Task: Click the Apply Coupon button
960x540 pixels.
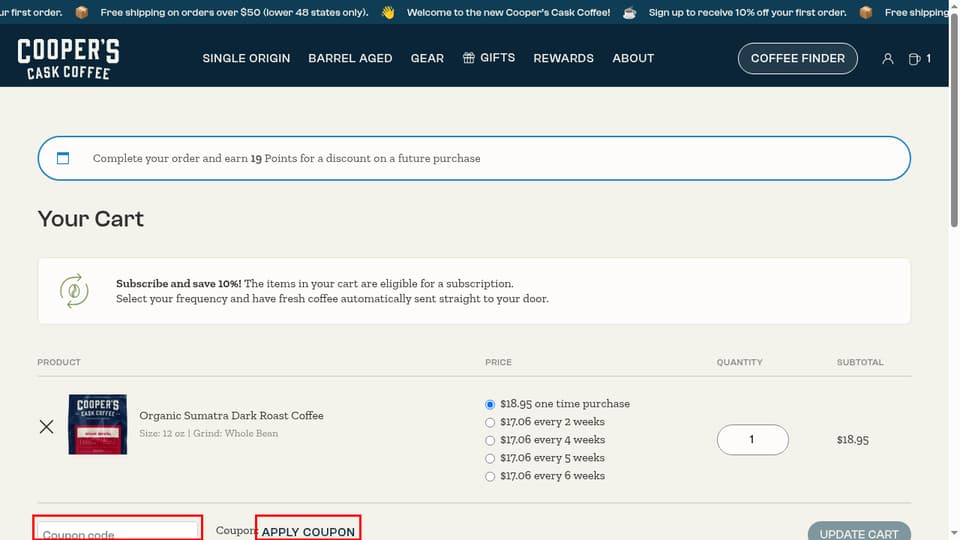Action: click(x=308, y=530)
